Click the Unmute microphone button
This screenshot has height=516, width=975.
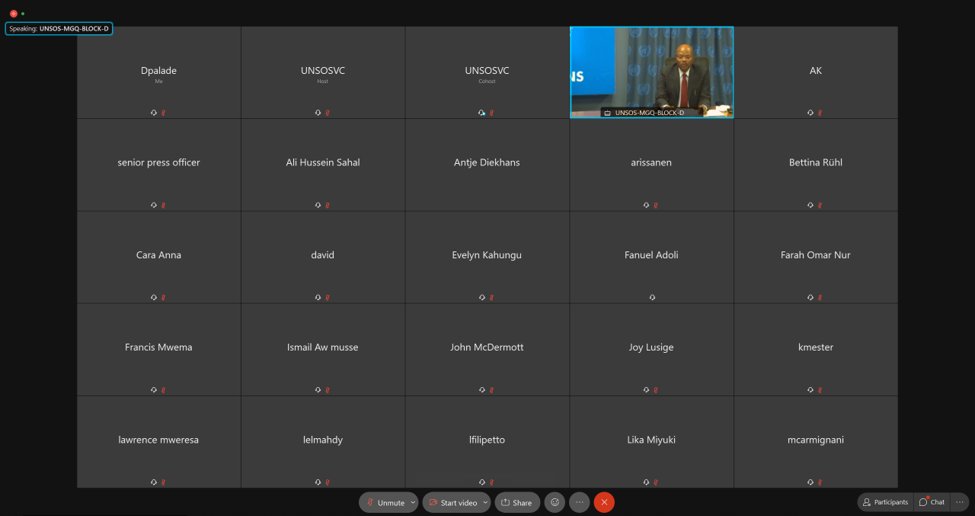(x=385, y=502)
